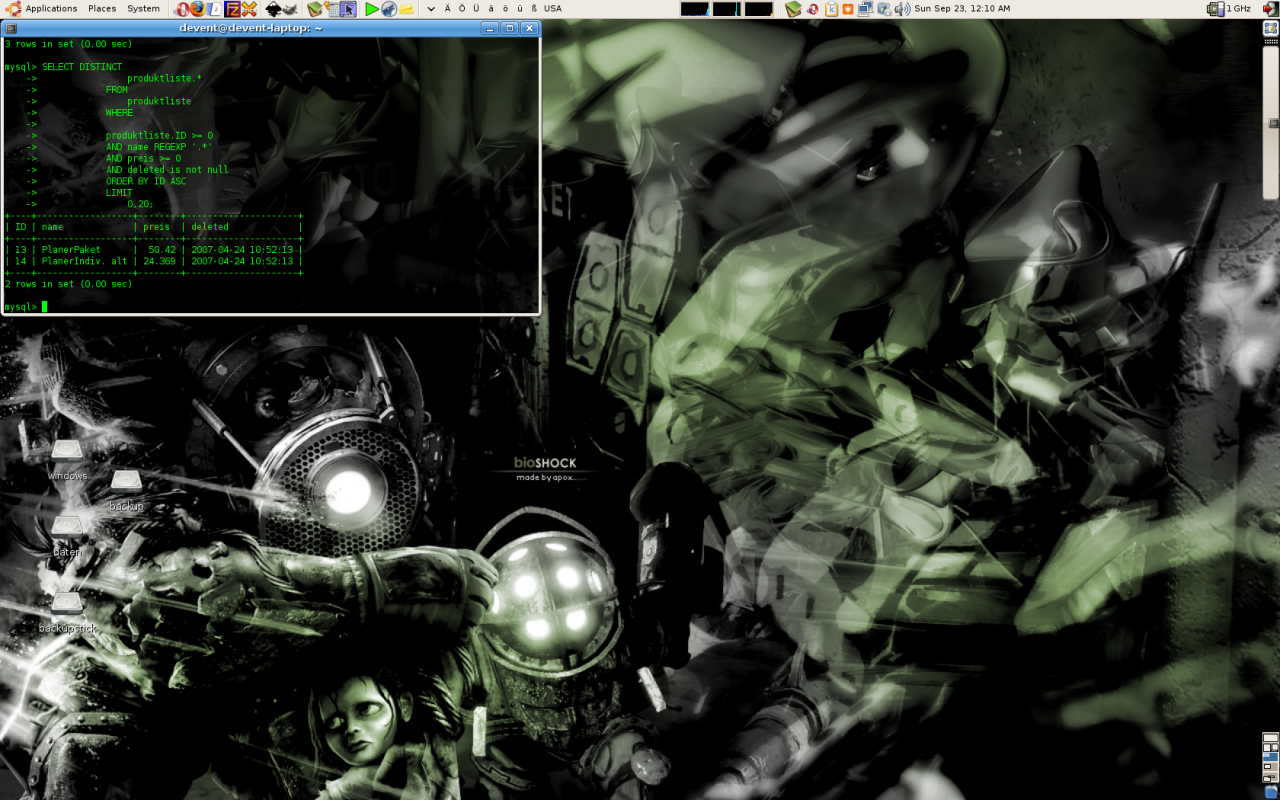Click the 'preis' column header
1280x800 pixels.
coord(157,227)
